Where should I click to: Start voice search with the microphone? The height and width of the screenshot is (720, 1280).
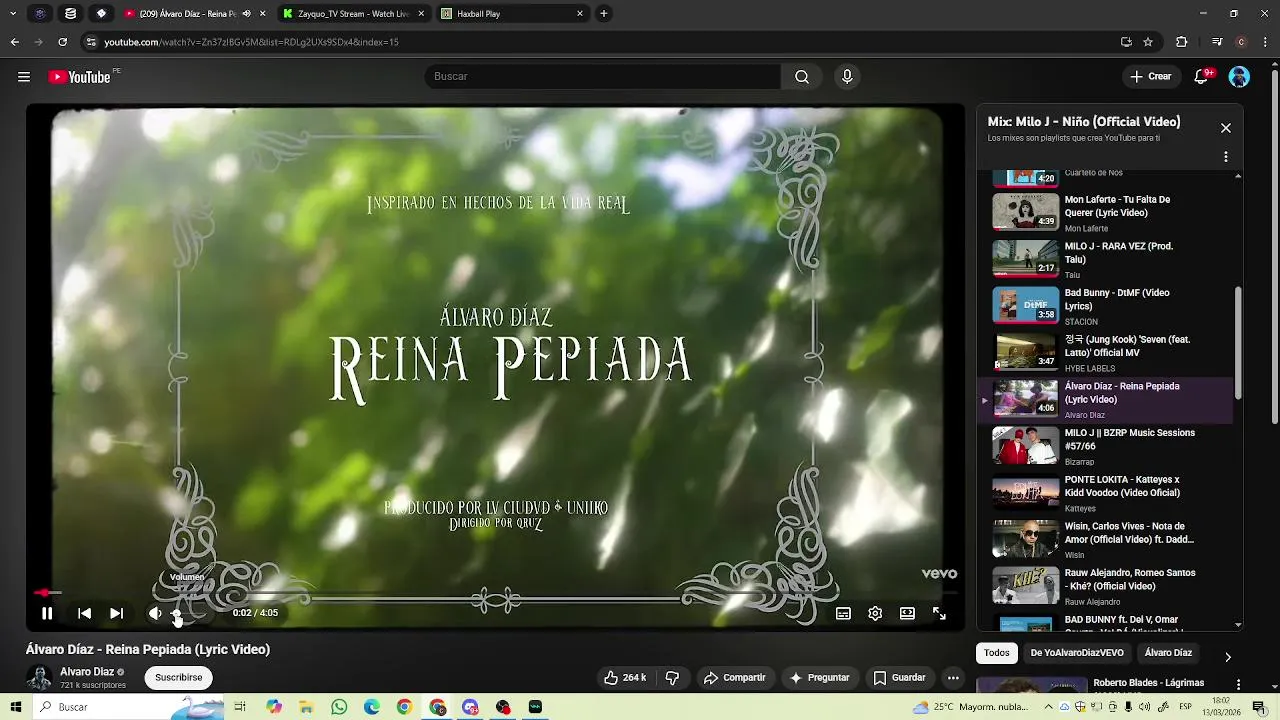[x=847, y=77]
